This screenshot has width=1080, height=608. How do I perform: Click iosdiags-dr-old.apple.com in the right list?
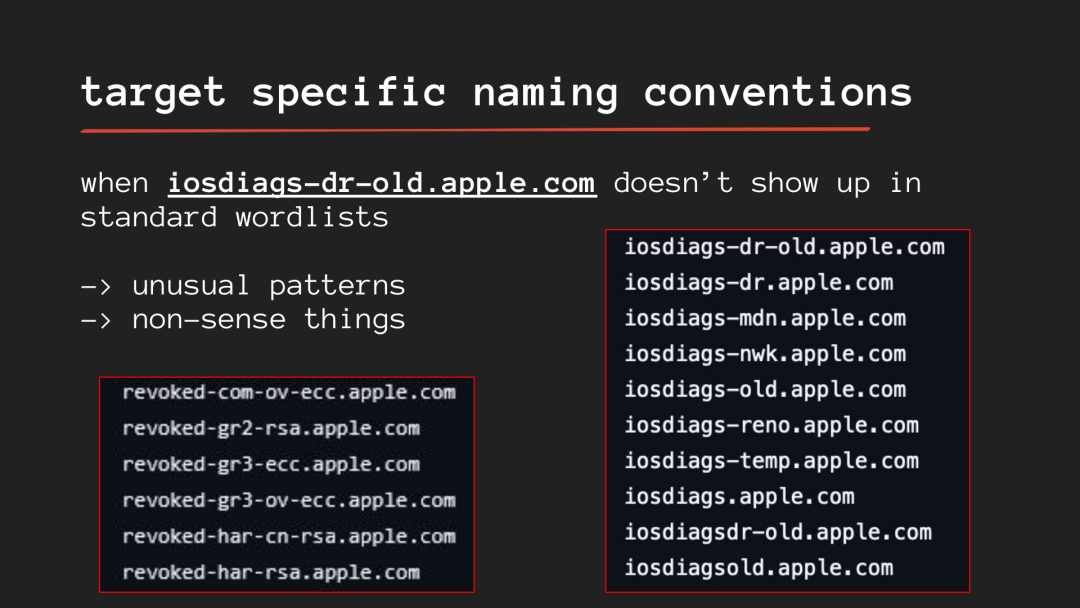click(x=785, y=247)
